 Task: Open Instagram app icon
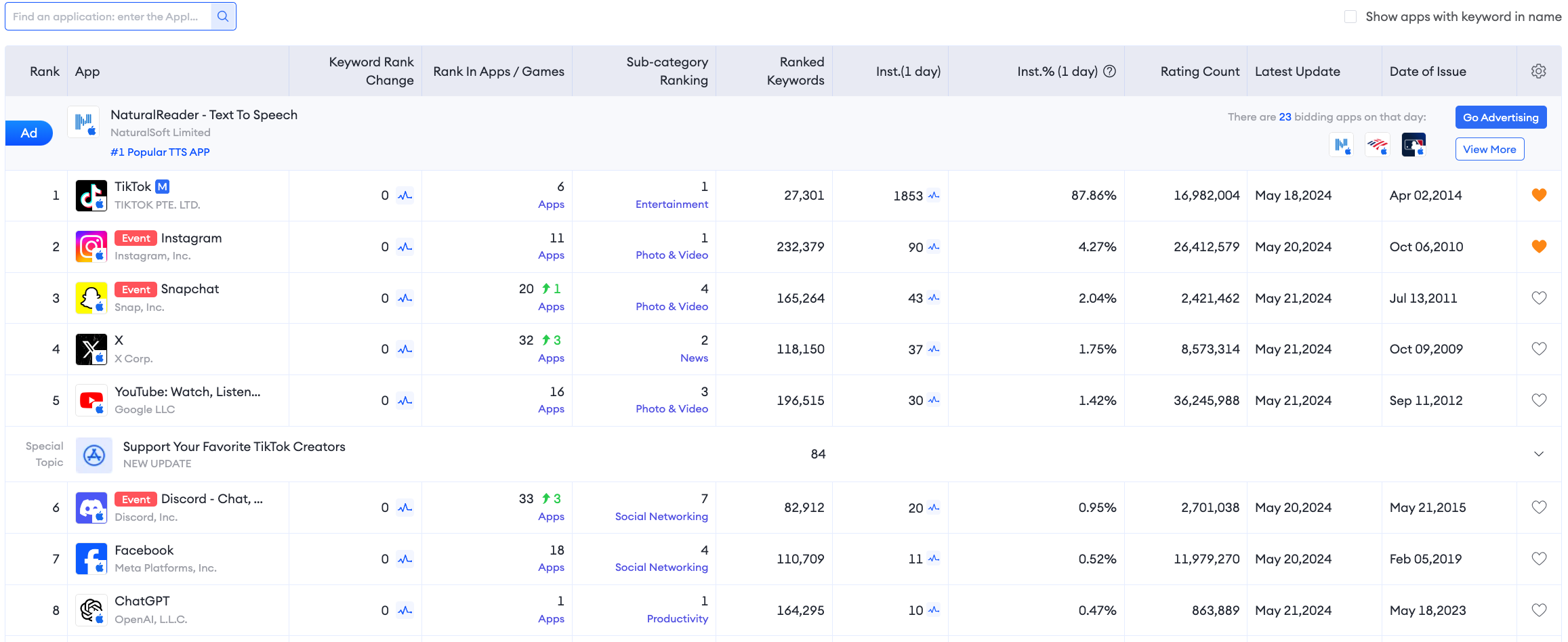coord(91,247)
